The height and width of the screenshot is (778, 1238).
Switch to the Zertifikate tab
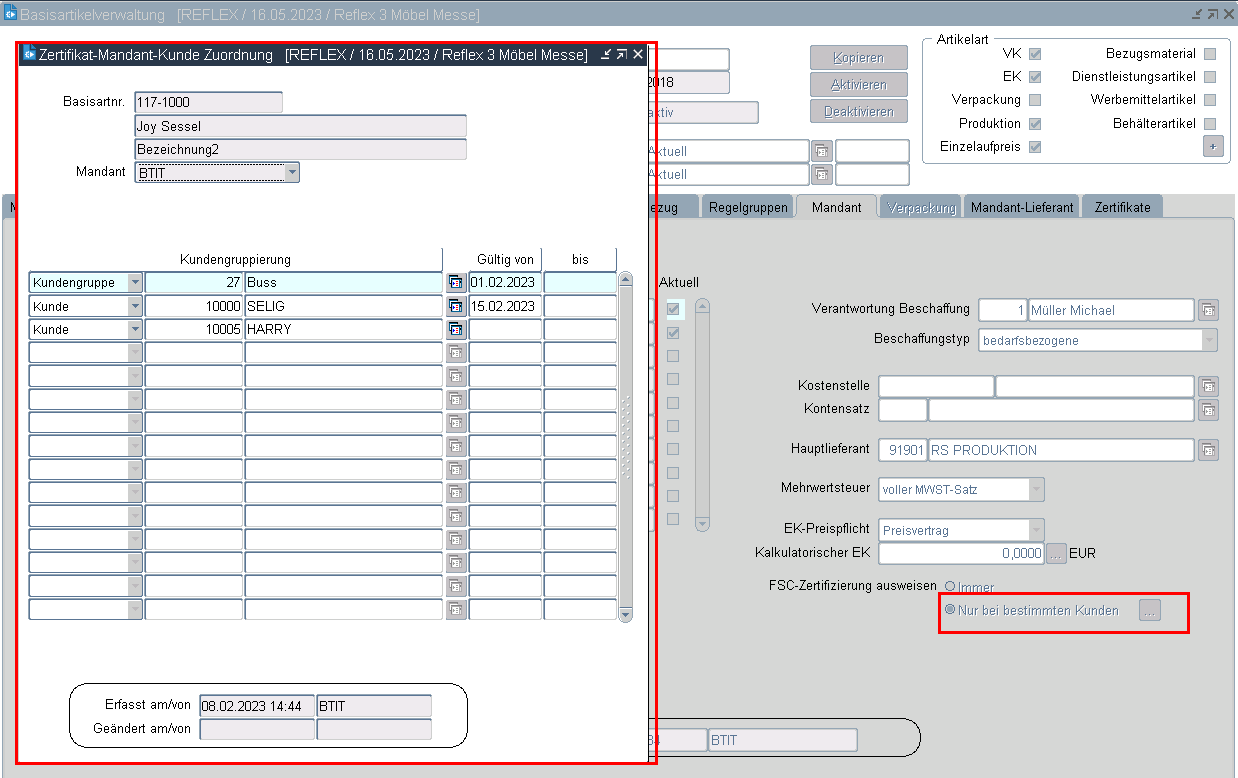pos(1122,207)
